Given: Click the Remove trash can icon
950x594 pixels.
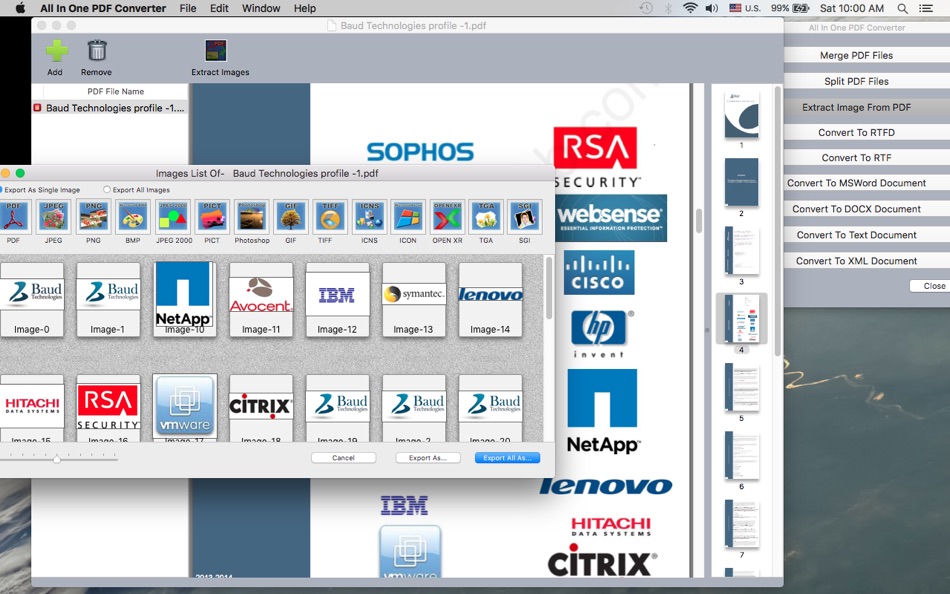Looking at the screenshot, I should 97,50.
